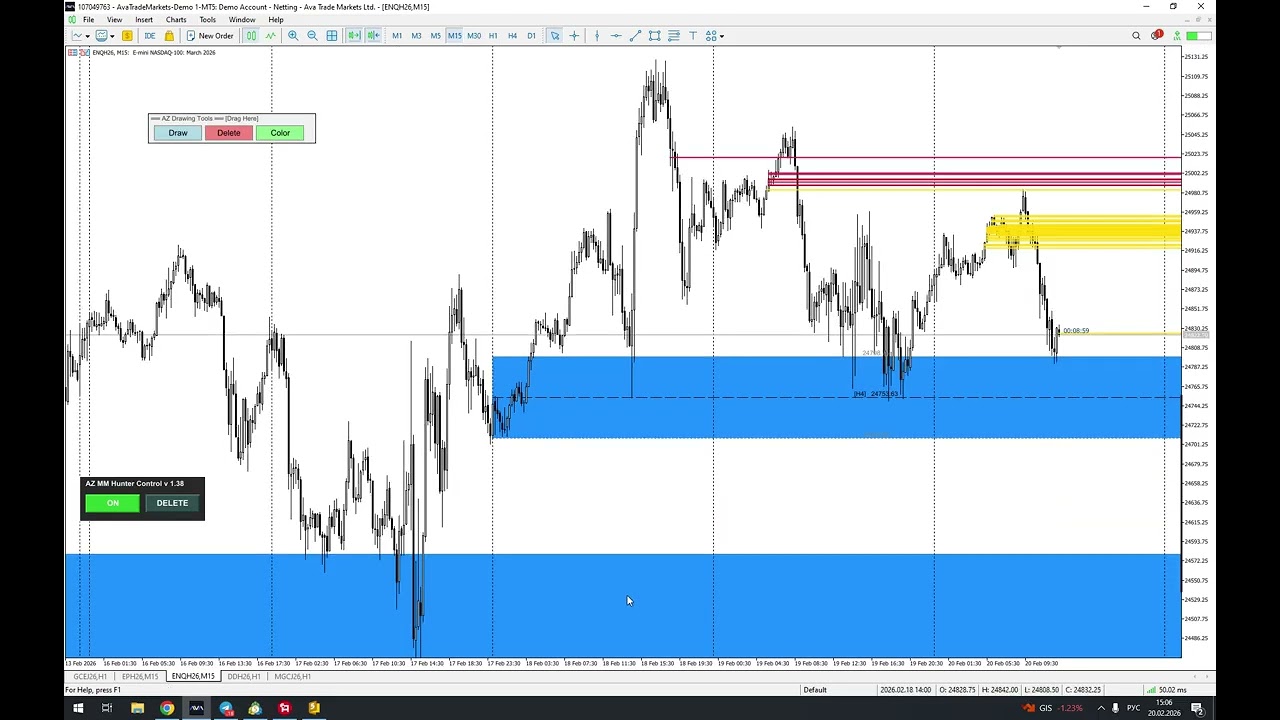The height and width of the screenshot is (720, 1280).
Task: Click Delete in AZ Drawing Tools
Action: click(x=229, y=133)
